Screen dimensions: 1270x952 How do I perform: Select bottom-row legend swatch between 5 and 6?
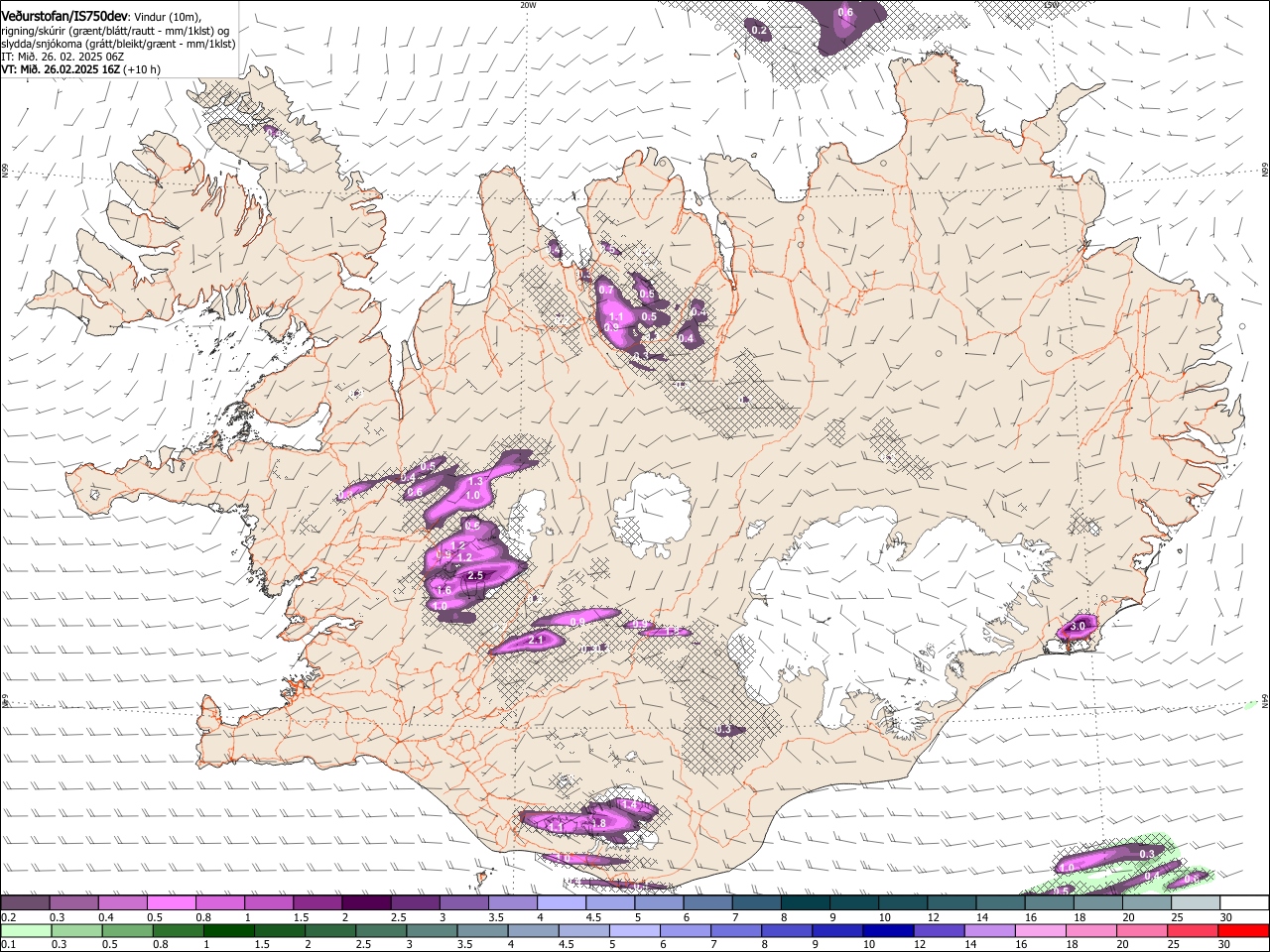point(635,931)
